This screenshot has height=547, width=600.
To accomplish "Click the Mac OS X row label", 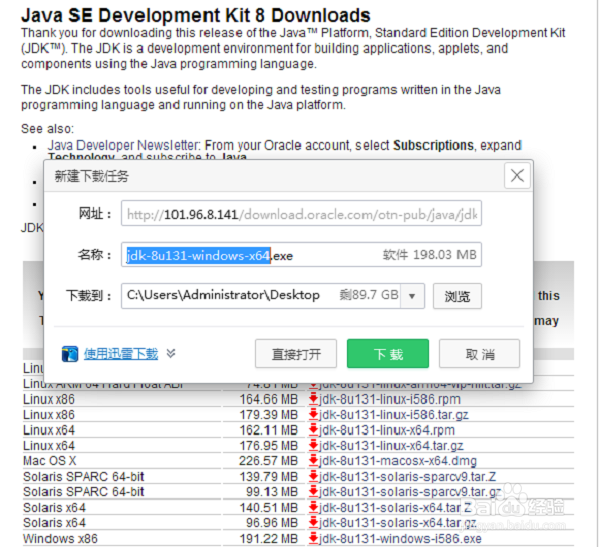I will [x=50, y=461].
